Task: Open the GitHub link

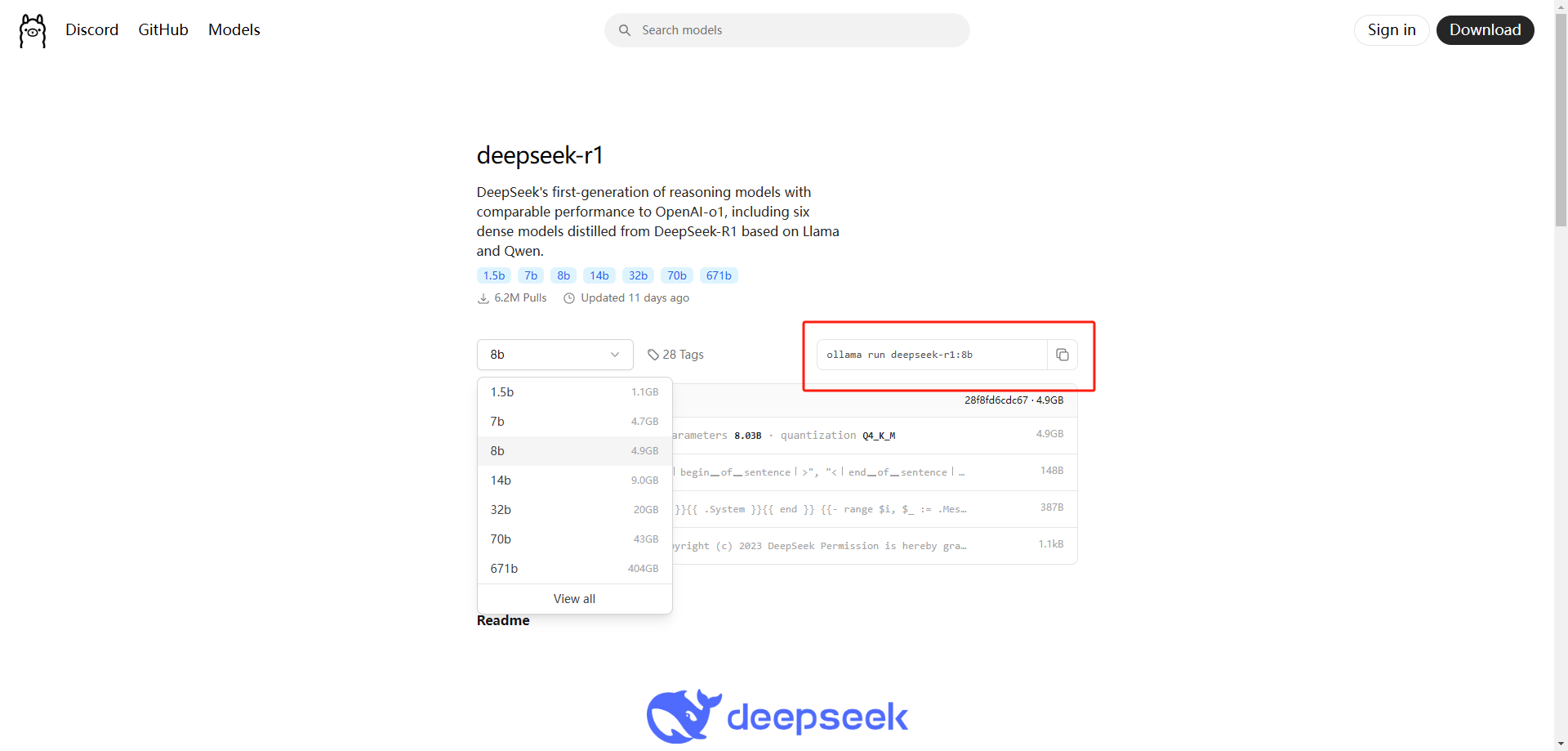Action: (163, 29)
